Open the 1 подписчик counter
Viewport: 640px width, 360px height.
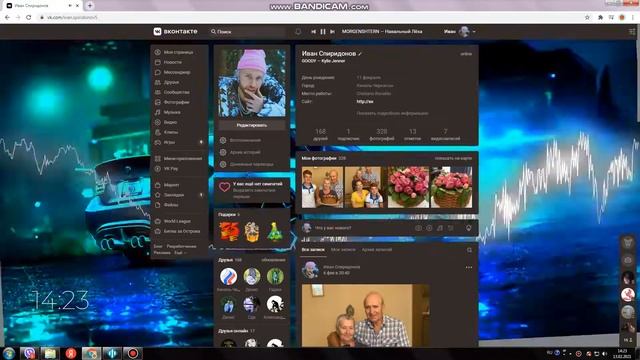pos(348,134)
